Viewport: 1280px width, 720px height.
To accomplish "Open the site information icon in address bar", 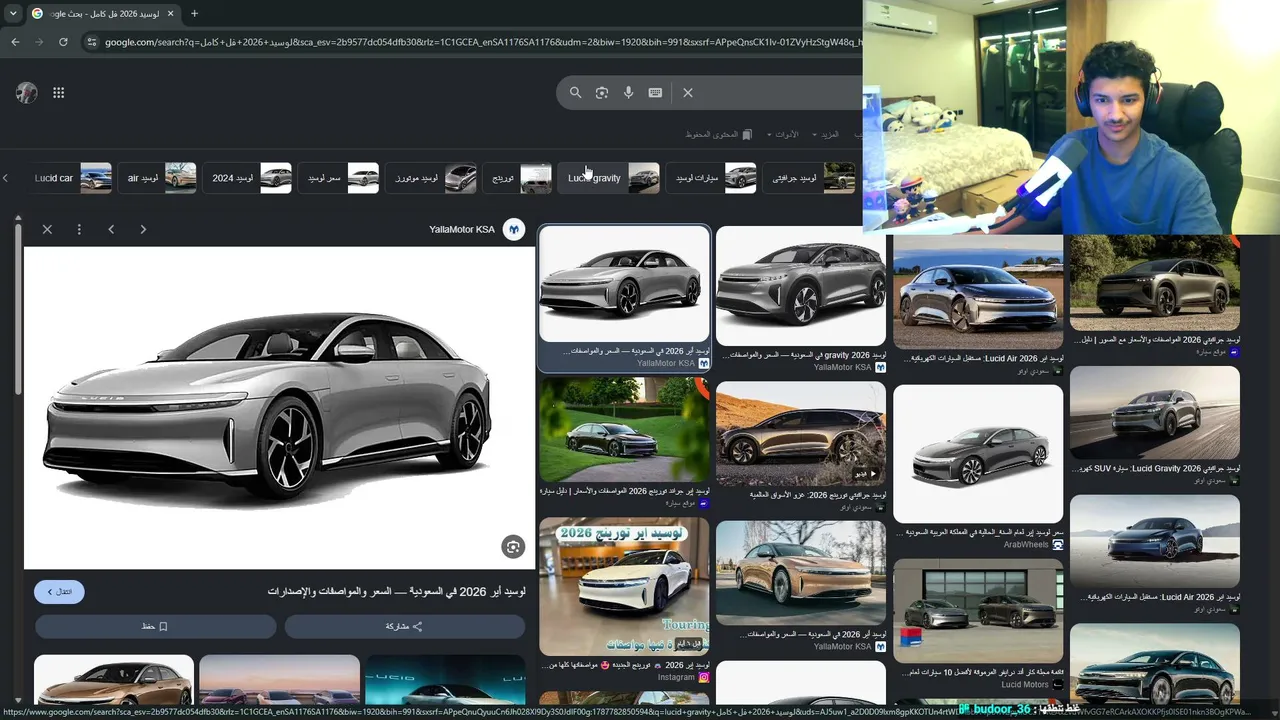I will (92, 42).
